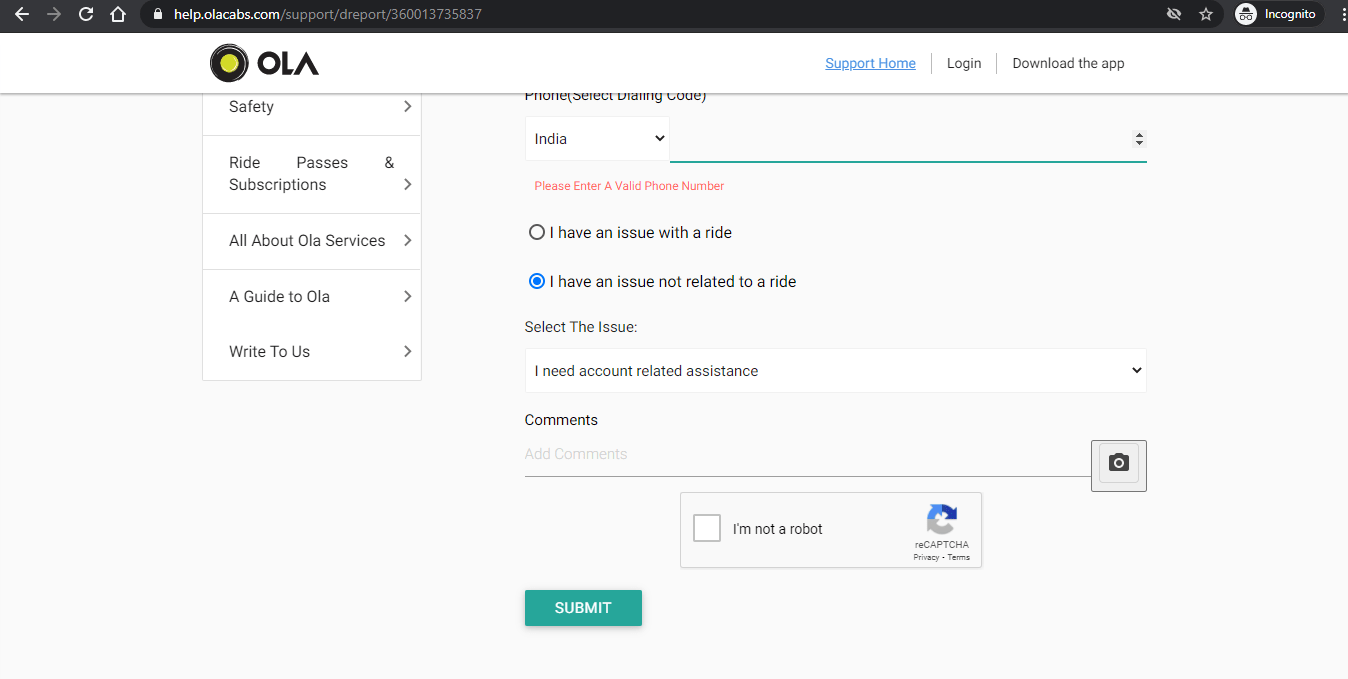Screen dimensions: 1348x679
Task: Select 'I have an issue with a ride'
Action: tap(537, 231)
